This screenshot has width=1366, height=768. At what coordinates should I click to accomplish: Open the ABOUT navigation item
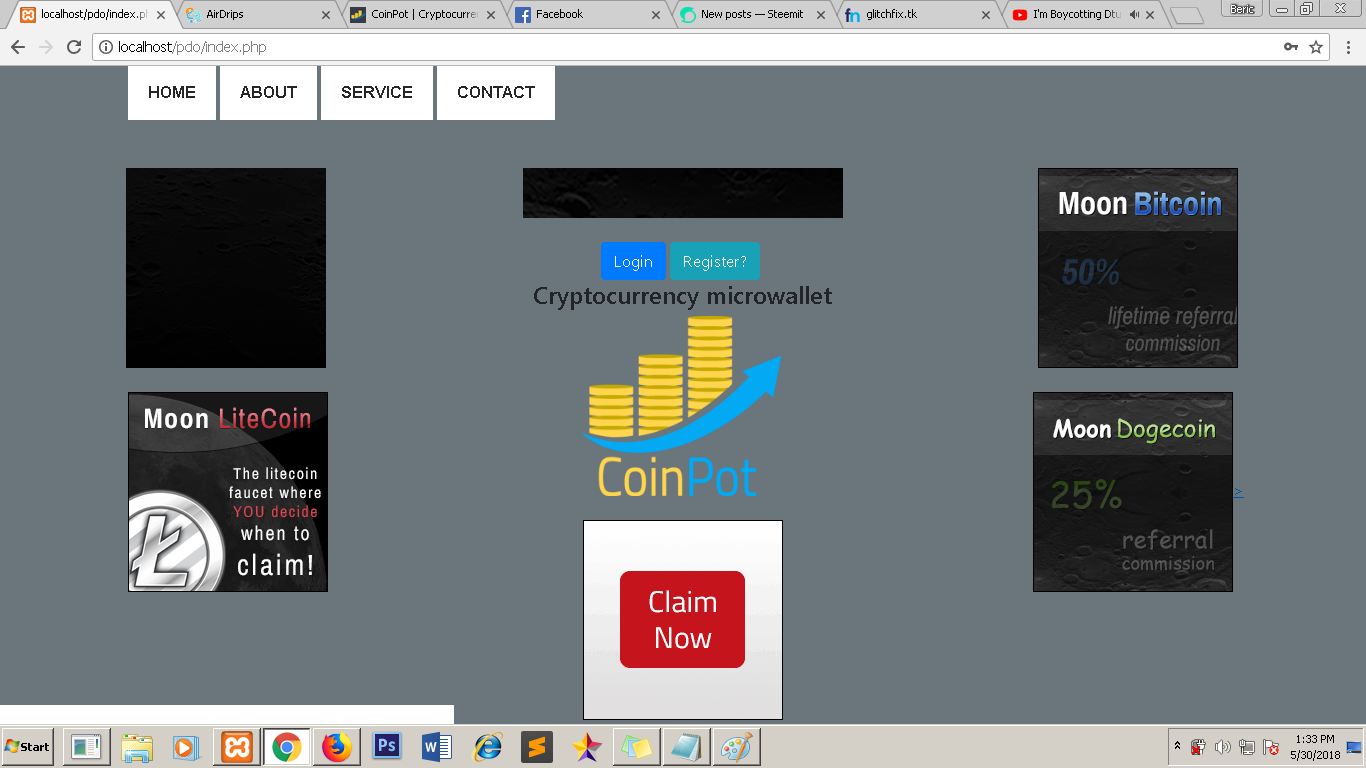(x=268, y=93)
